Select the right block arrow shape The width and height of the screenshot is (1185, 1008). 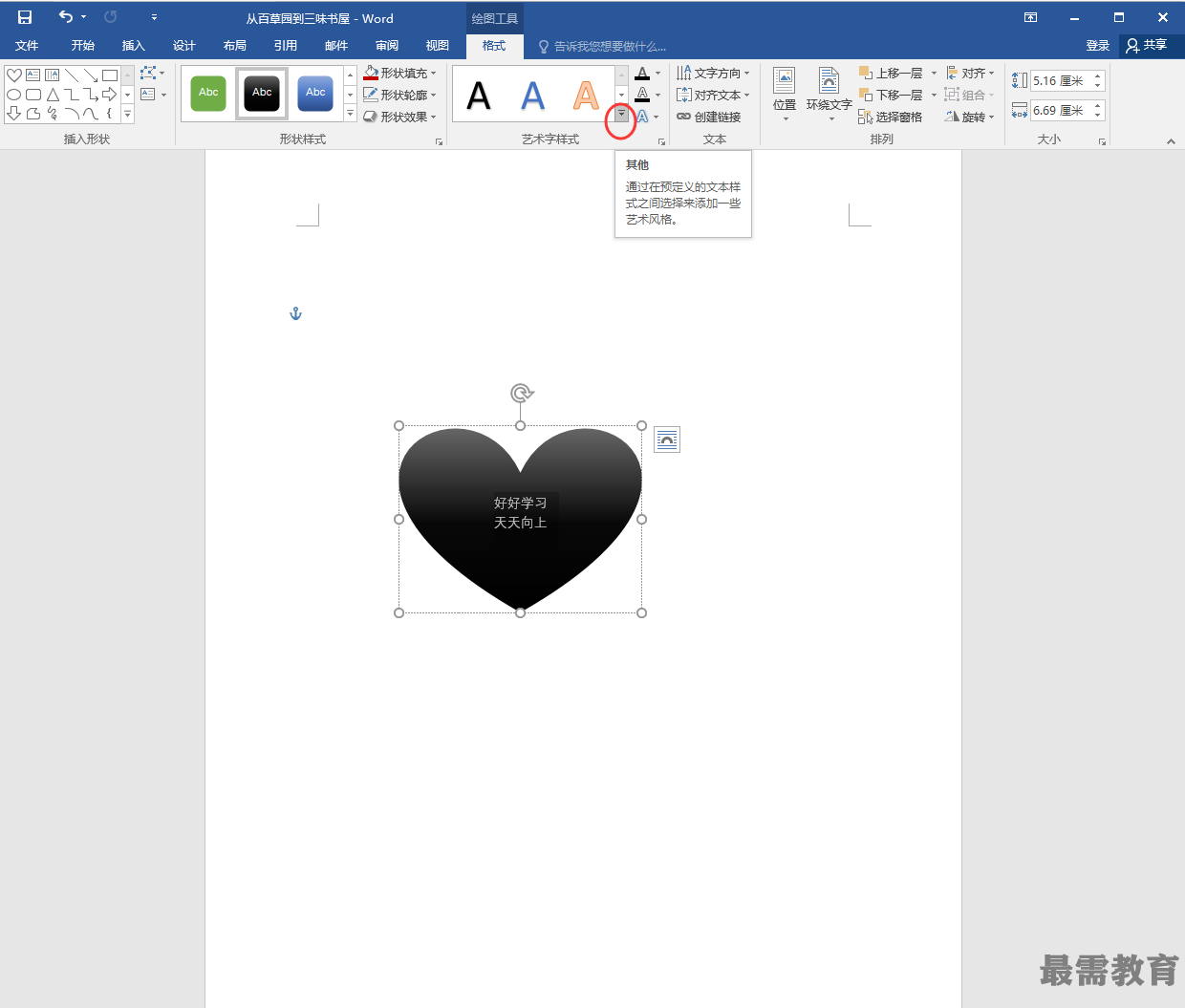[110, 94]
